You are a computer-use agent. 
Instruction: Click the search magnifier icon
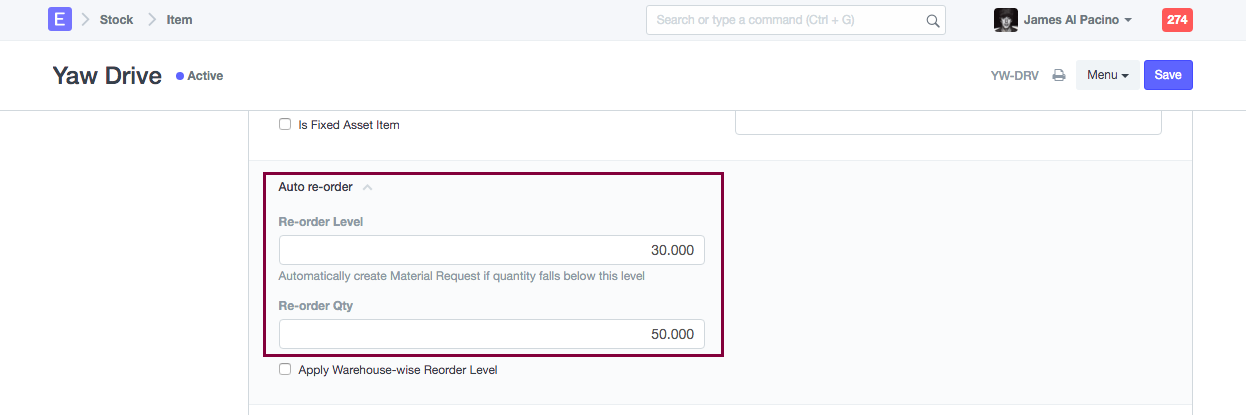click(x=932, y=20)
